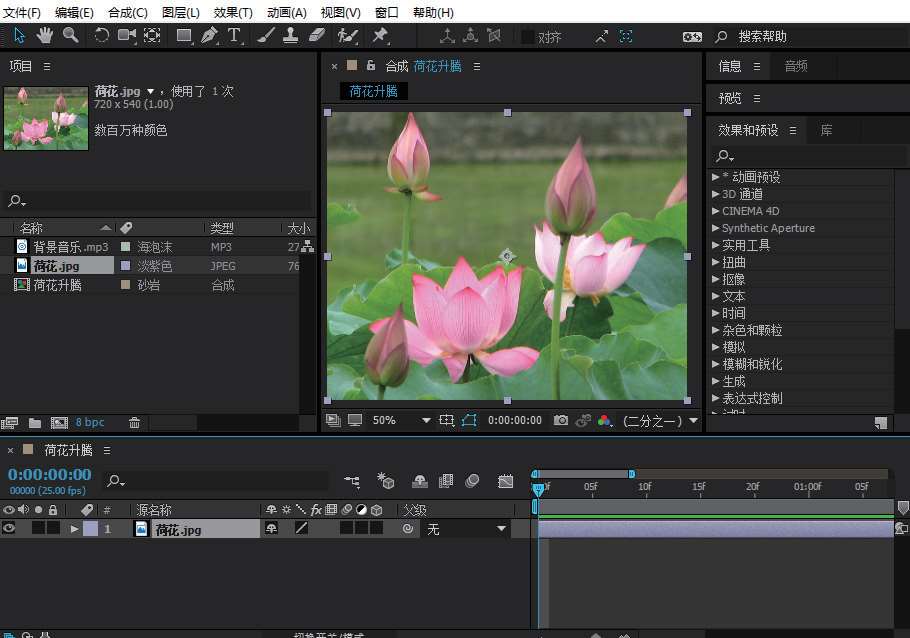
Task: Expand the 荷花.jpg layer properties
Action: pyautogui.click(x=74, y=529)
